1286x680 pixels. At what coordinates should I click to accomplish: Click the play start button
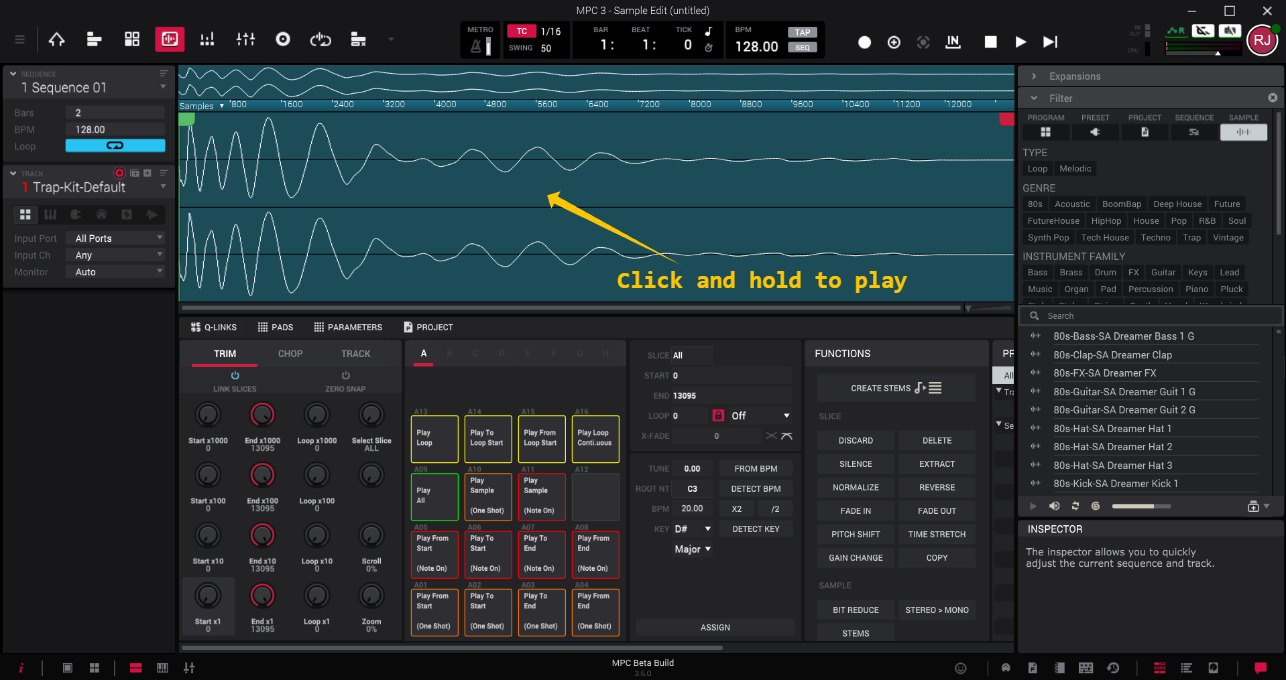pyautogui.click(x=1050, y=42)
